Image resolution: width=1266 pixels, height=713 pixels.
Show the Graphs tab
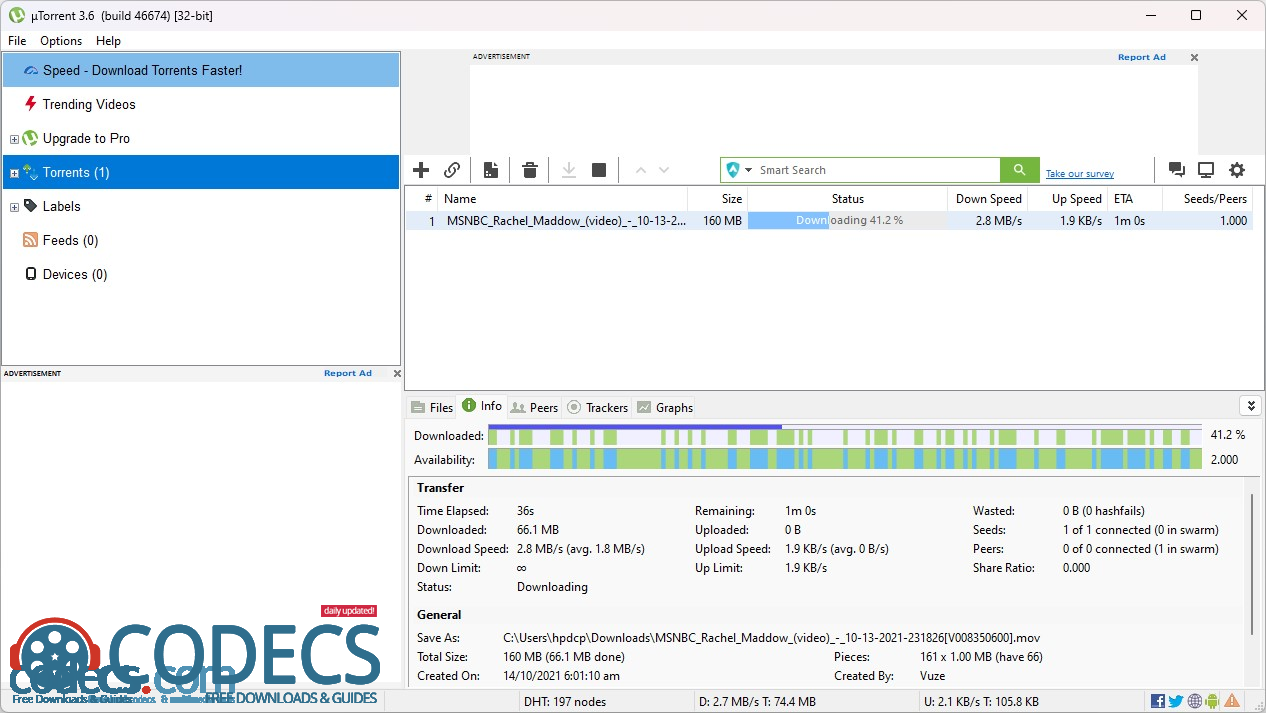click(665, 407)
